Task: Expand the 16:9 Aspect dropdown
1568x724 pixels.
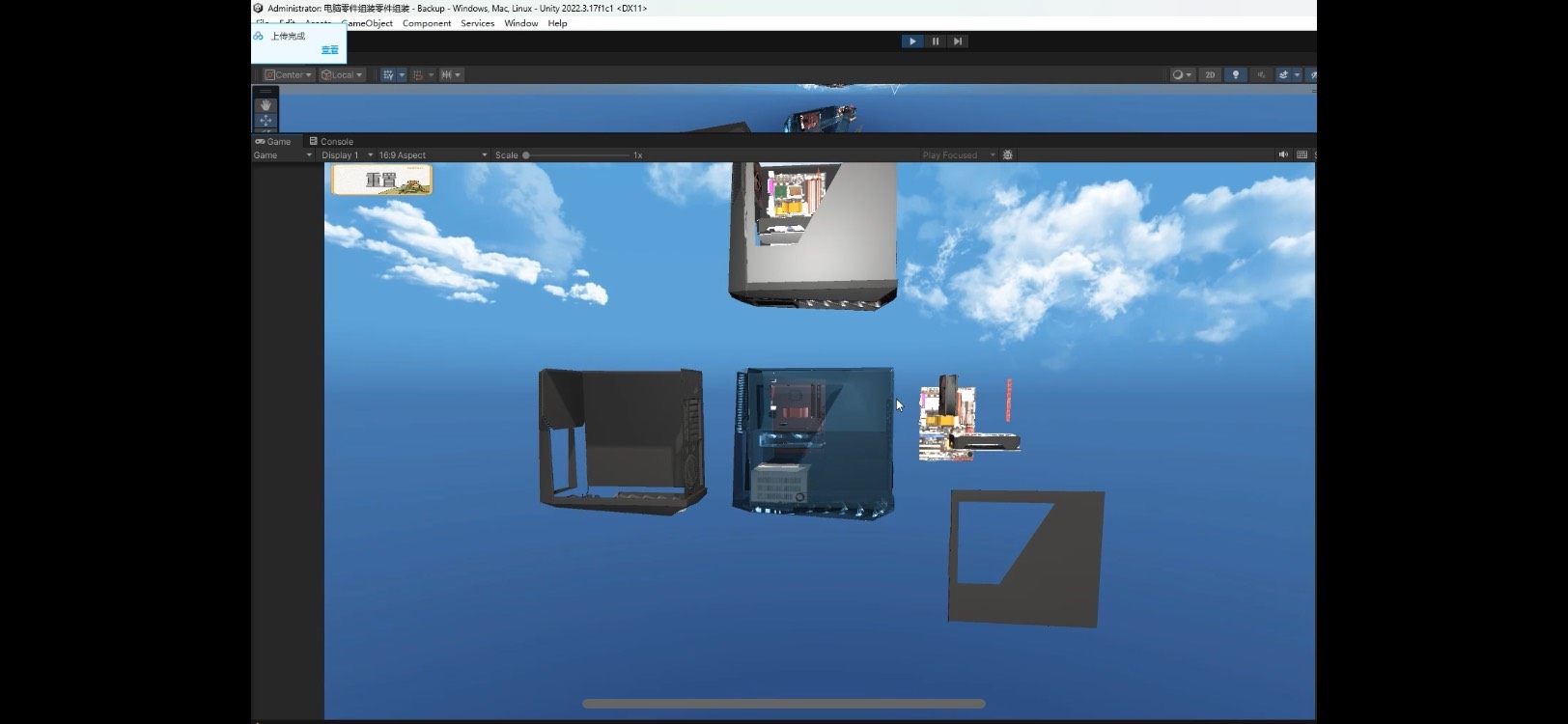Action: click(433, 155)
